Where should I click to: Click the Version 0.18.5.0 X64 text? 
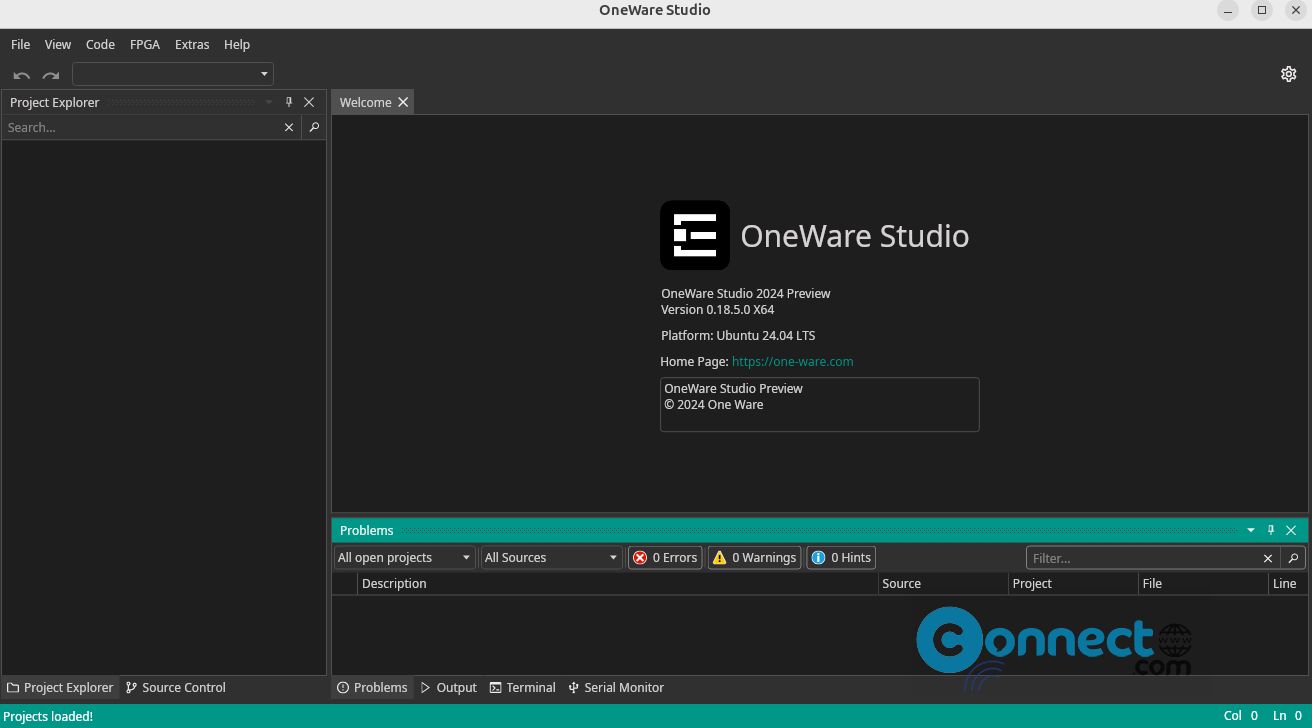[717, 309]
